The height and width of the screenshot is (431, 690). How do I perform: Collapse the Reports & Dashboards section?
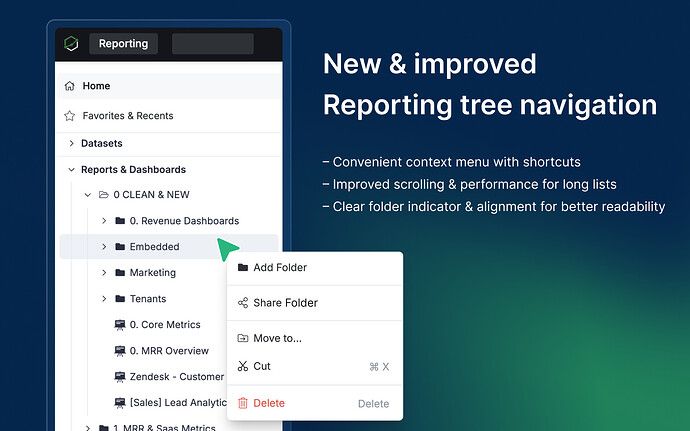(71, 170)
